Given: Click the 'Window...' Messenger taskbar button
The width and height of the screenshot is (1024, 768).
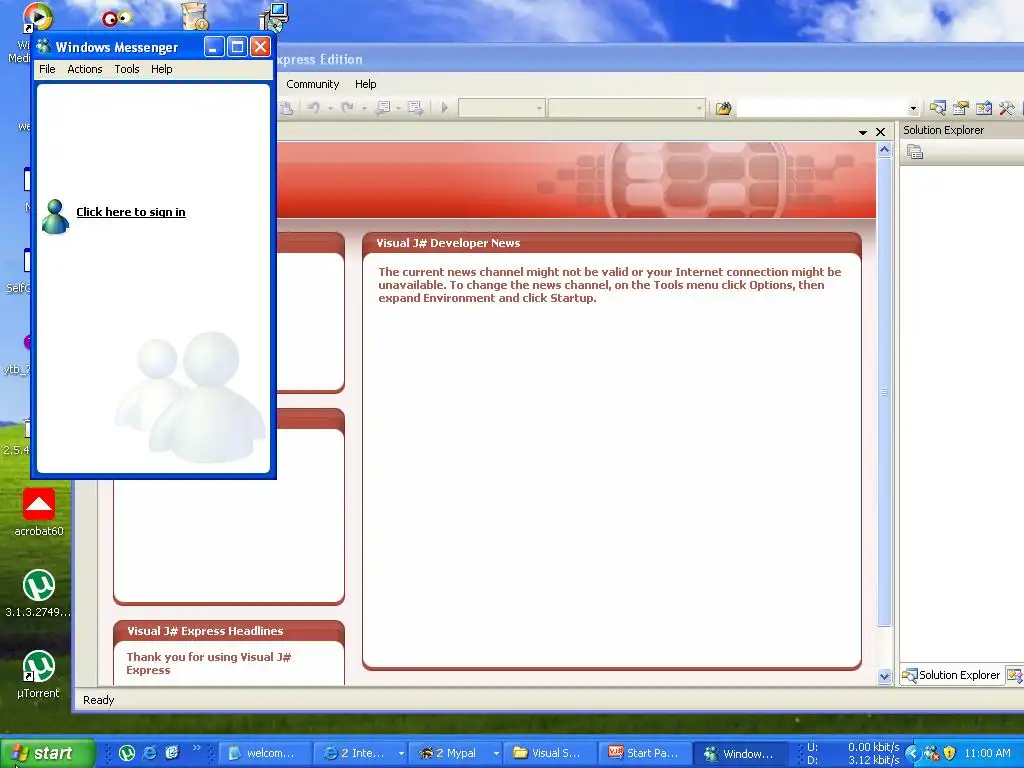Looking at the screenshot, I should (742, 753).
